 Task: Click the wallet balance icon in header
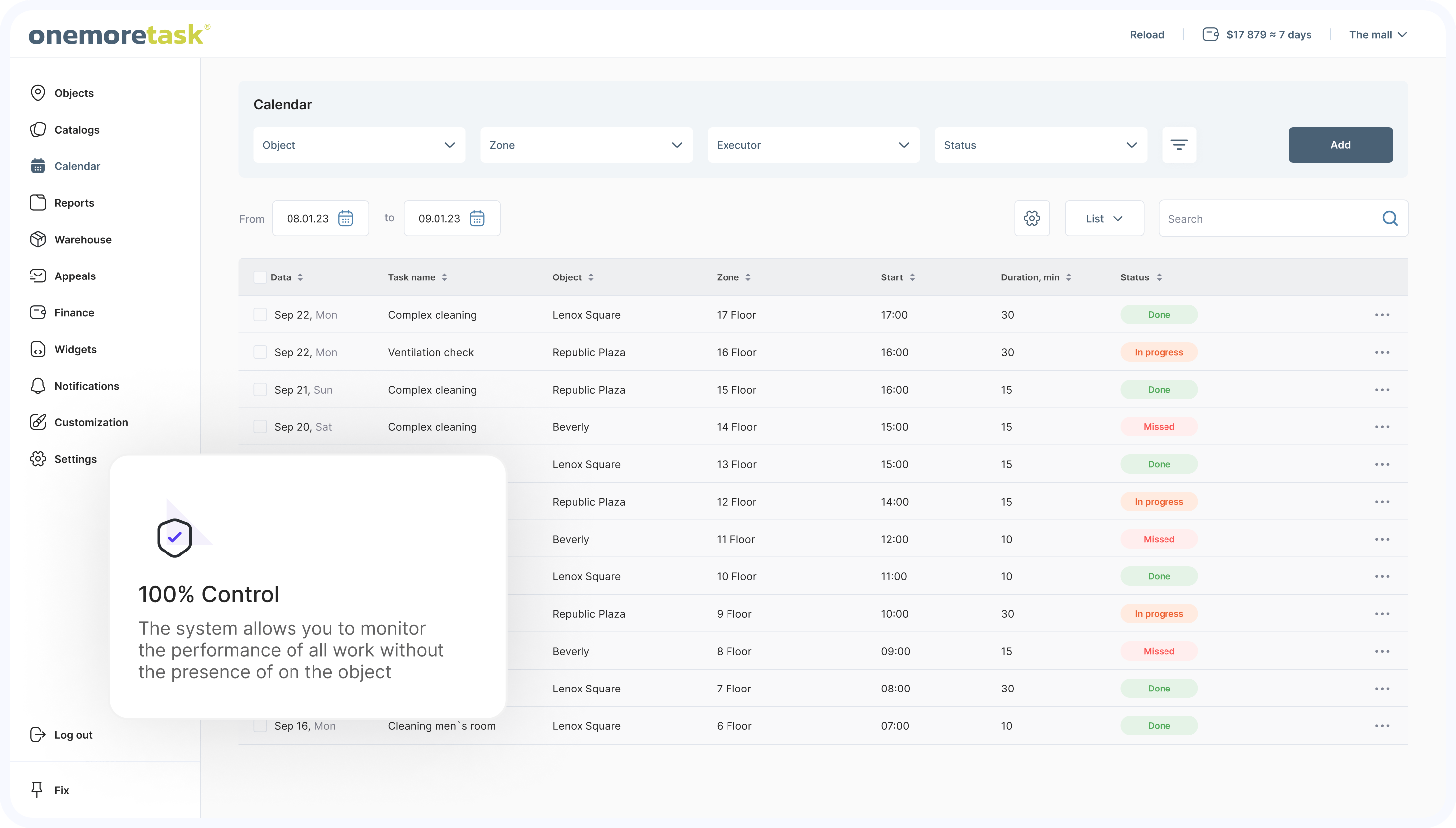pyautogui.click(x=1210, y=35)
